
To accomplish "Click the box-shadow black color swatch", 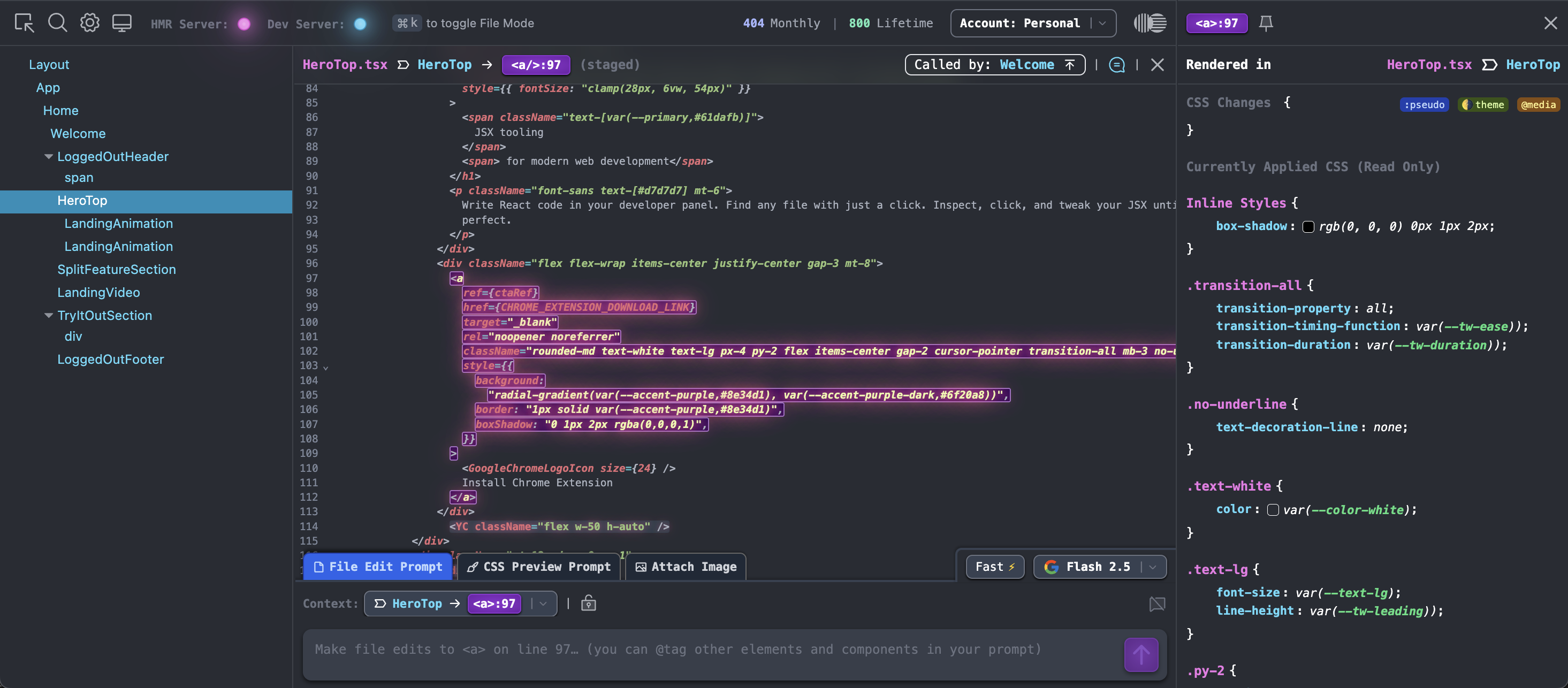I will (x=1308, y=227).
